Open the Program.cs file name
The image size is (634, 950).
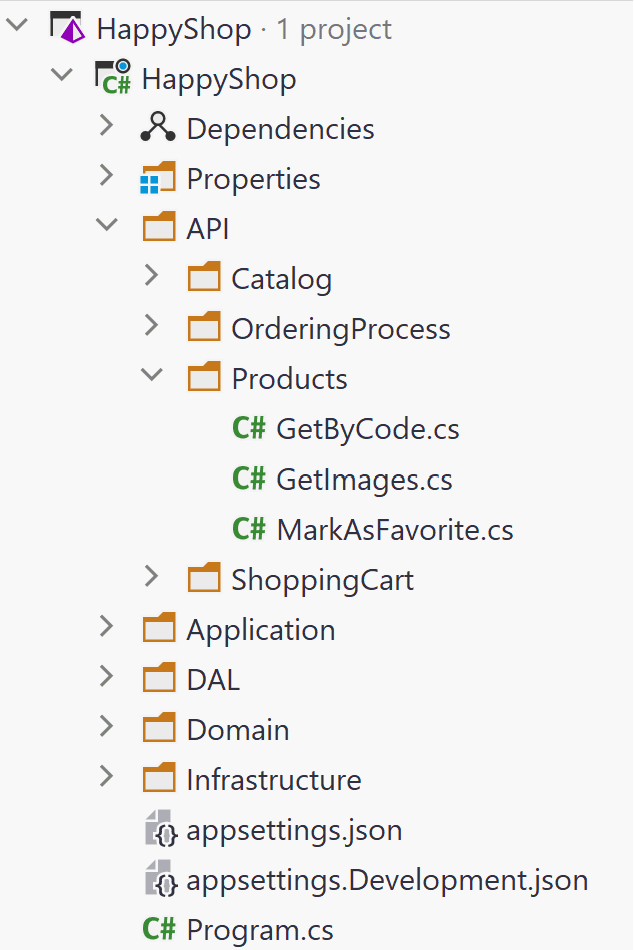coord(260,931)
